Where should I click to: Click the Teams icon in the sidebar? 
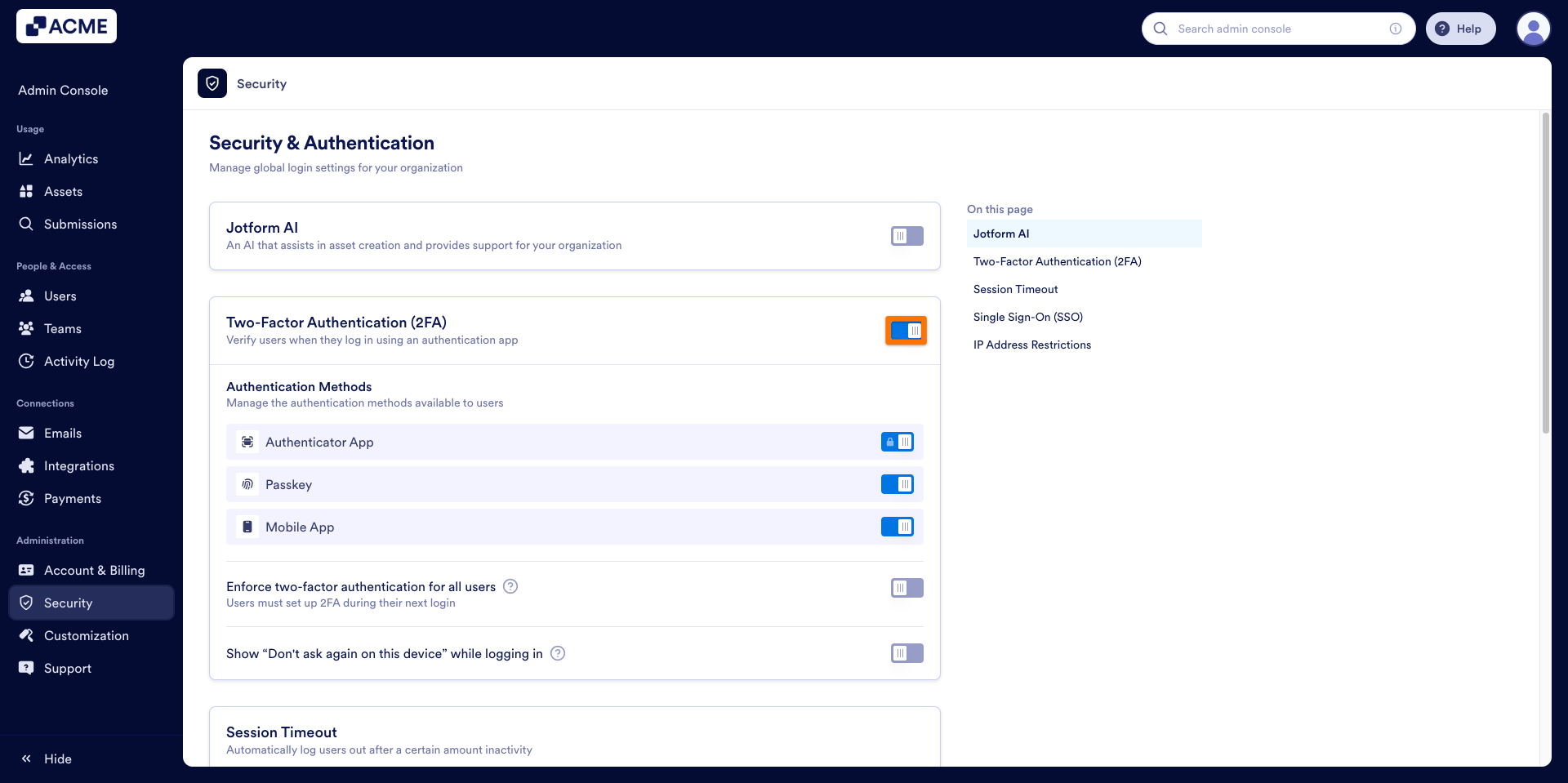26,328
